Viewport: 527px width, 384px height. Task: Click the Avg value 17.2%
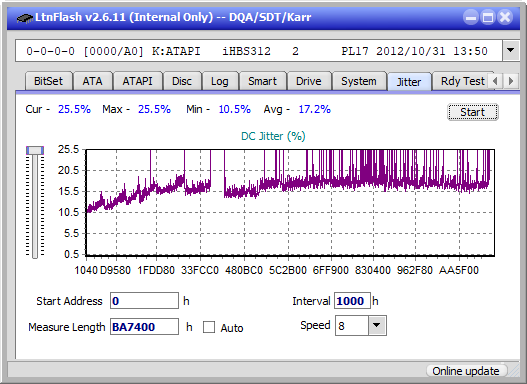315,109
